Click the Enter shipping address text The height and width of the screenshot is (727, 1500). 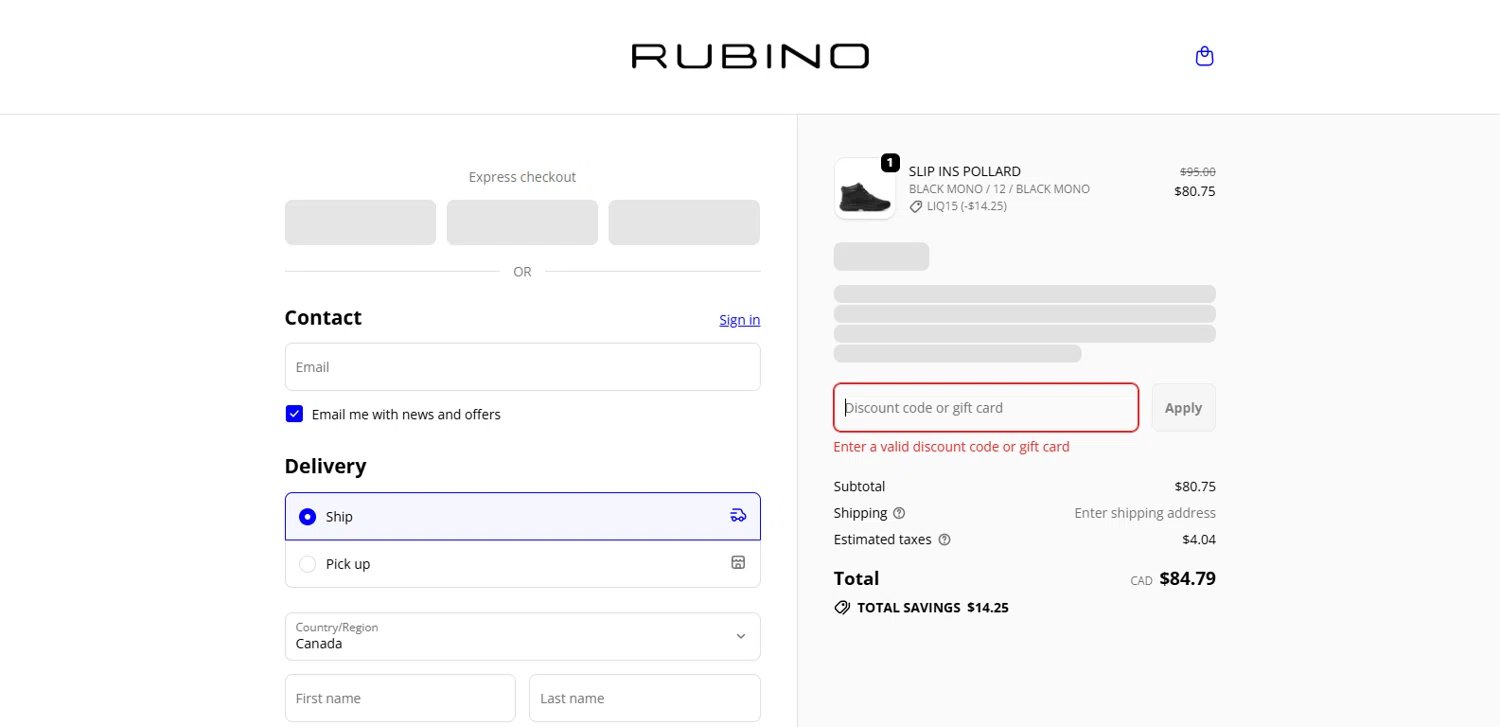(1145, 513)
